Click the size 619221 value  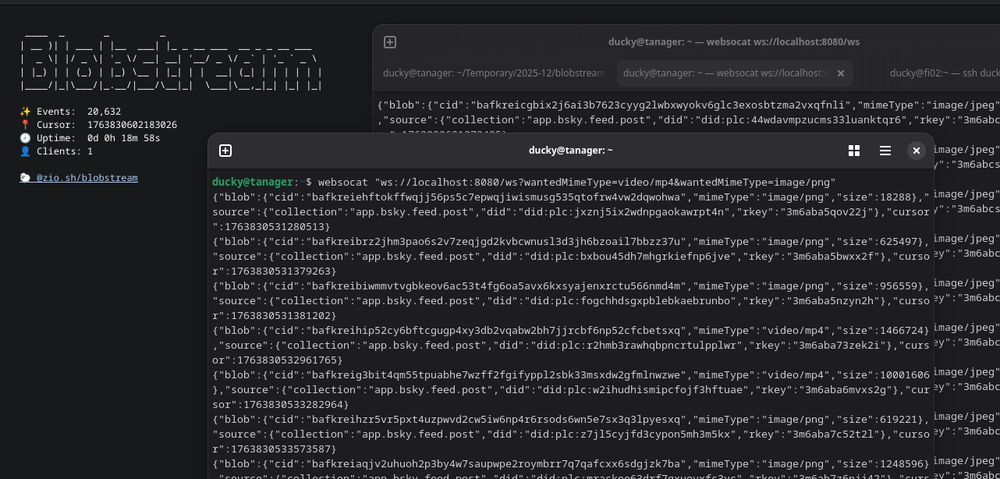pos(899,419)
